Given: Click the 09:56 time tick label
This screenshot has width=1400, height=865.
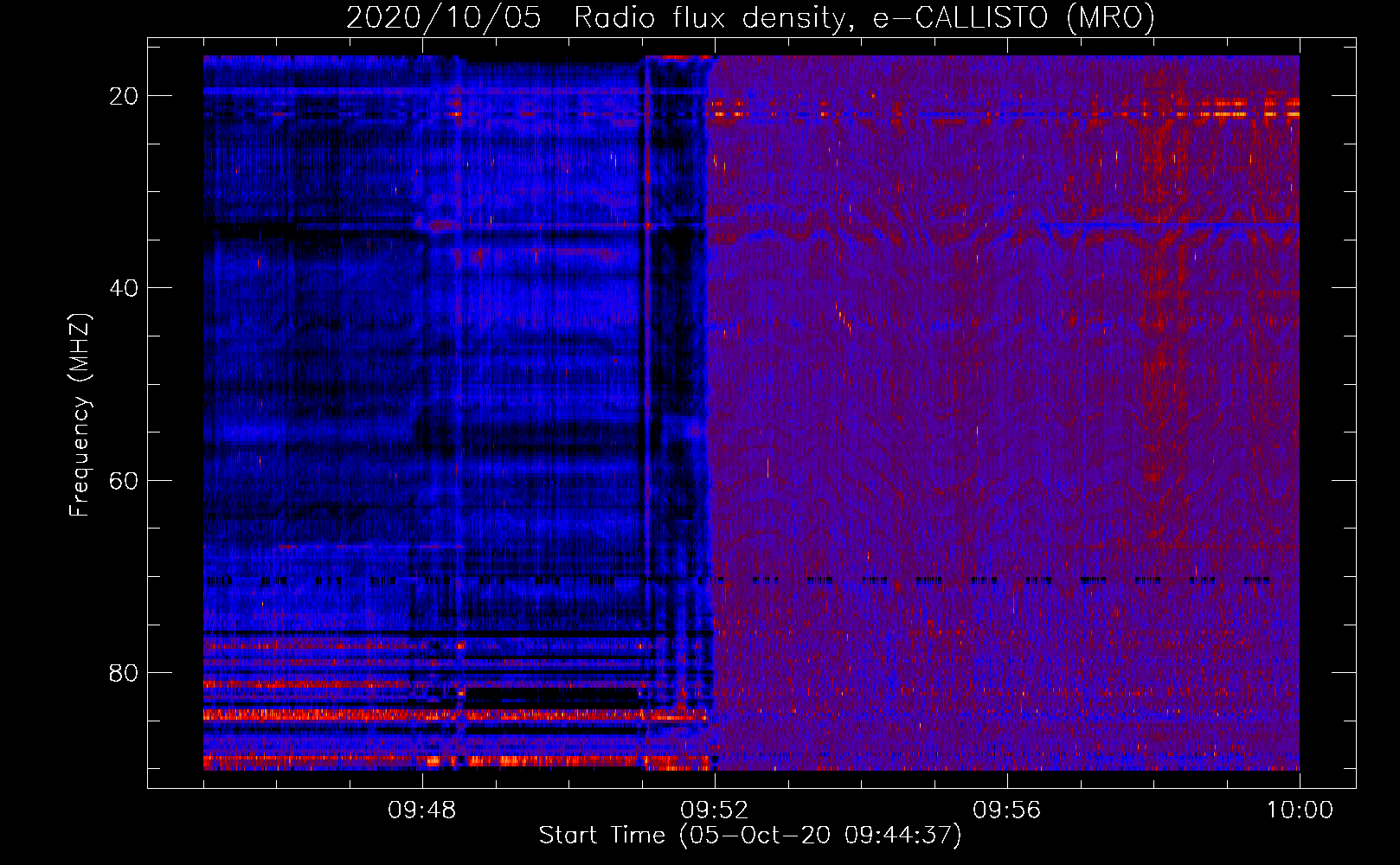Looking at the screenshot, I should pyautogui.click(x=1006, y=811).
